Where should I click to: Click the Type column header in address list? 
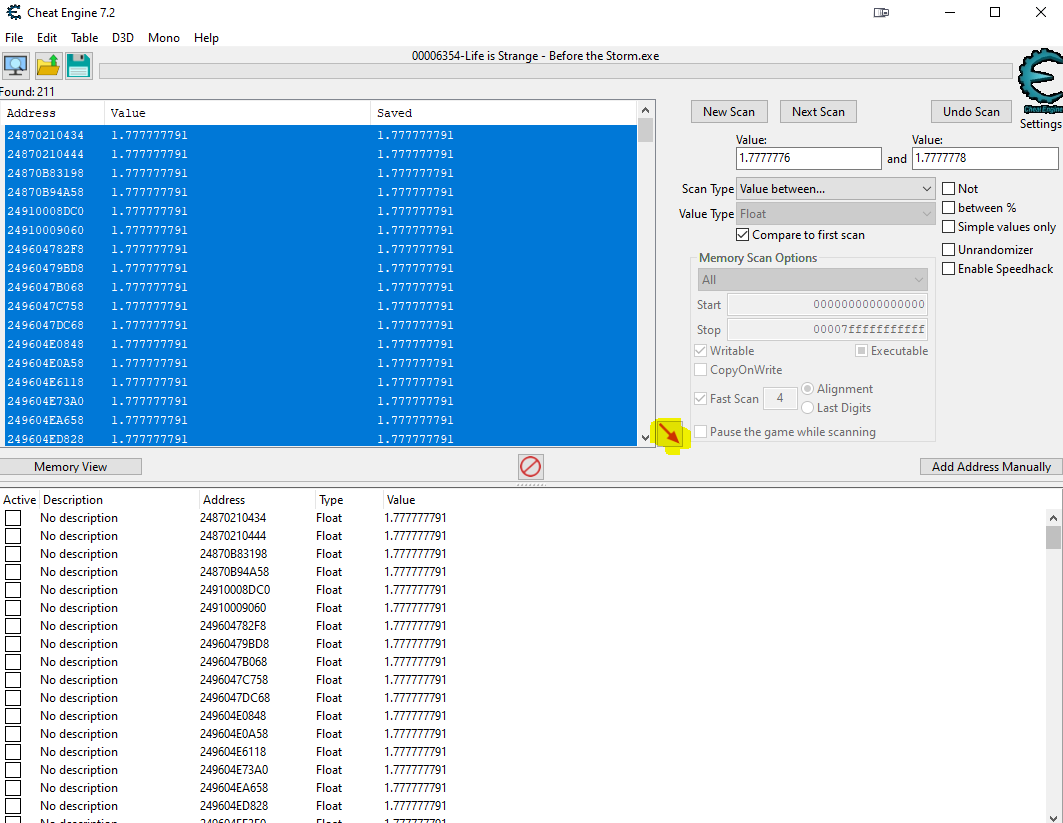(348, 500)
